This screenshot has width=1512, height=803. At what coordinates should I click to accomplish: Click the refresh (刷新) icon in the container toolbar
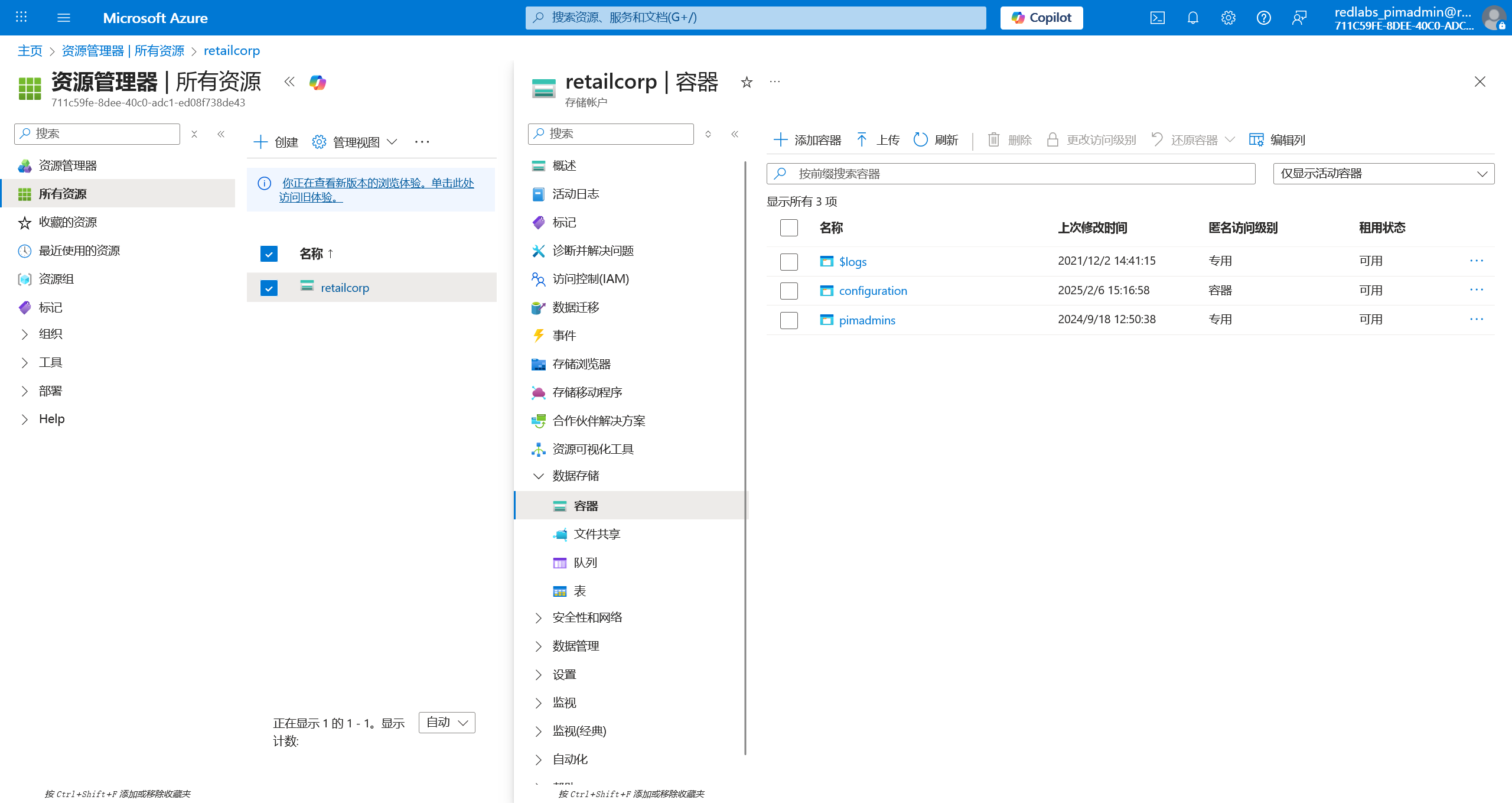pyautogui.click(x=920, y=140)
